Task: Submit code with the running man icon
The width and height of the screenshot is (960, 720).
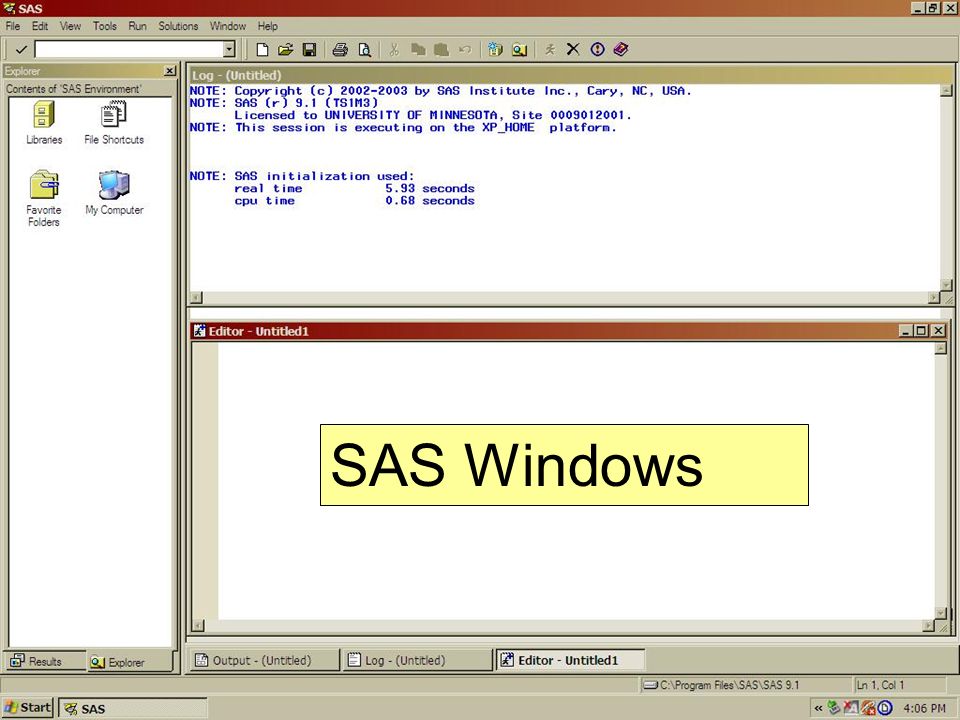Action: [x=550, y=50]
